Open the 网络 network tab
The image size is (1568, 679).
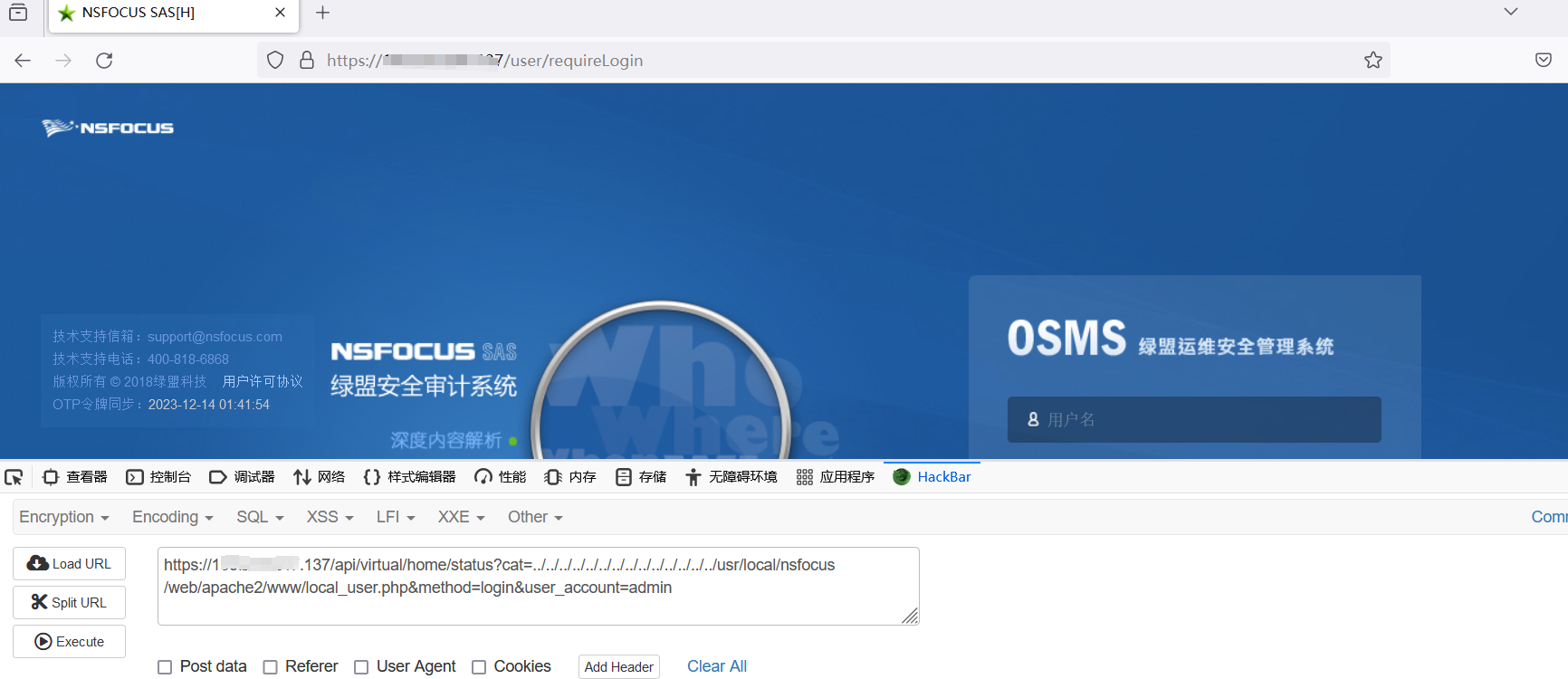[x=320, y=477]
